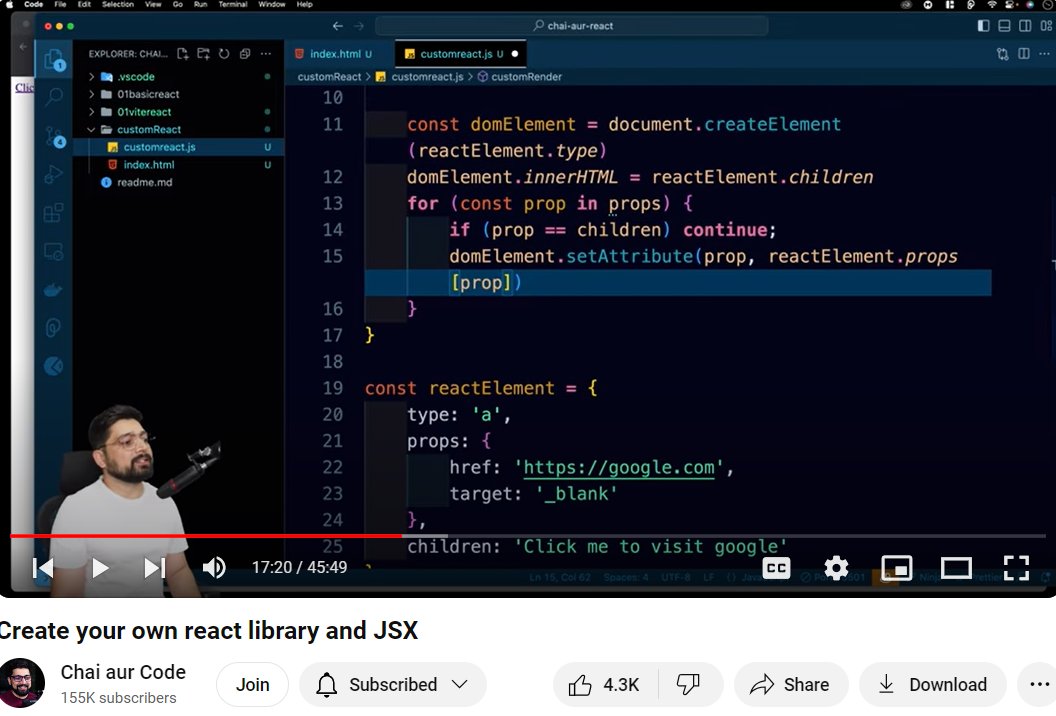1056x716 pixels.
Task: Open YouTube playback settings via the gear icon
Action: (x=836, y=568)
